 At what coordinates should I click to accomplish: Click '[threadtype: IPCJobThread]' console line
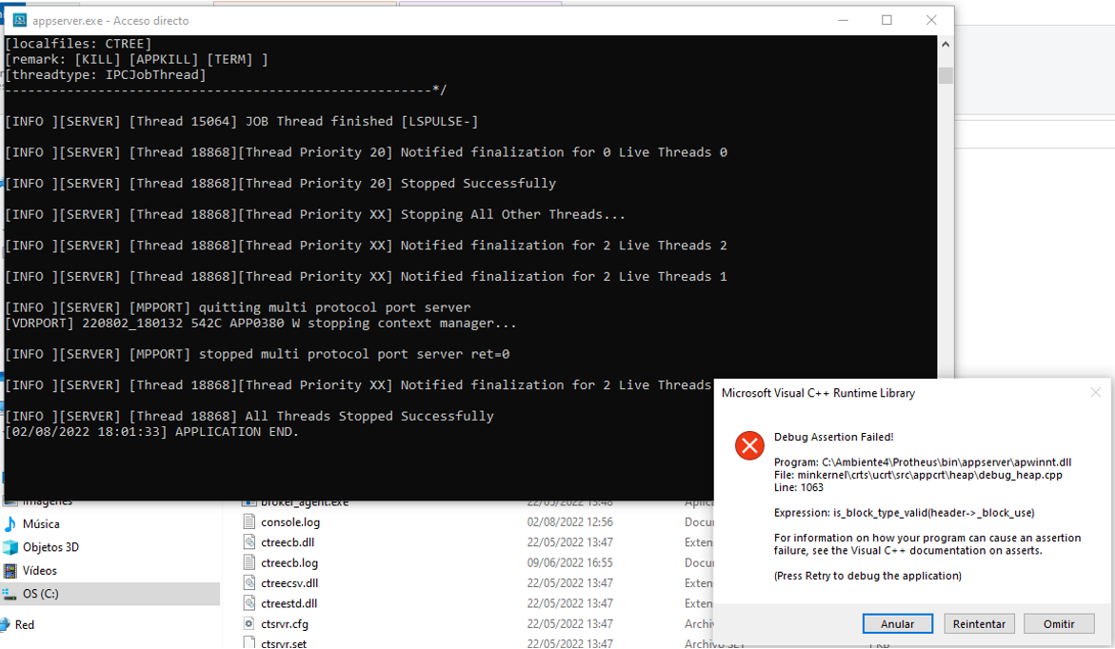click(x=105, y=75)
